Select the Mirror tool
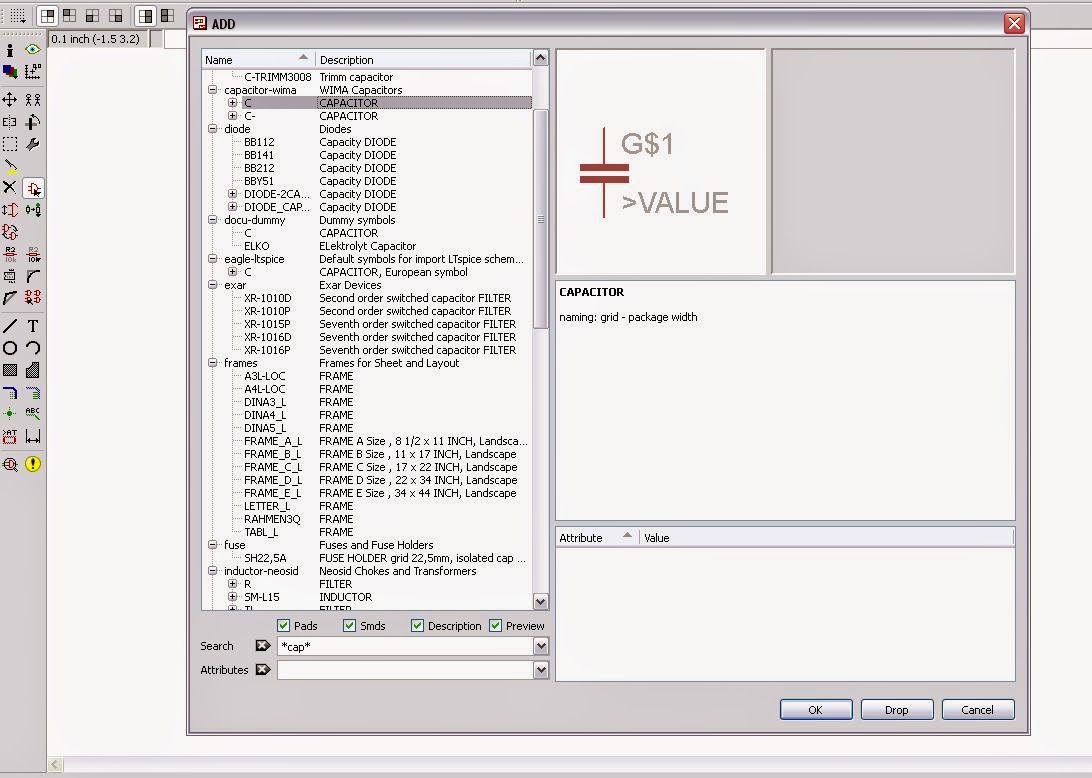This screenshot has height=778, width=1092. click(x=10, y=122)
